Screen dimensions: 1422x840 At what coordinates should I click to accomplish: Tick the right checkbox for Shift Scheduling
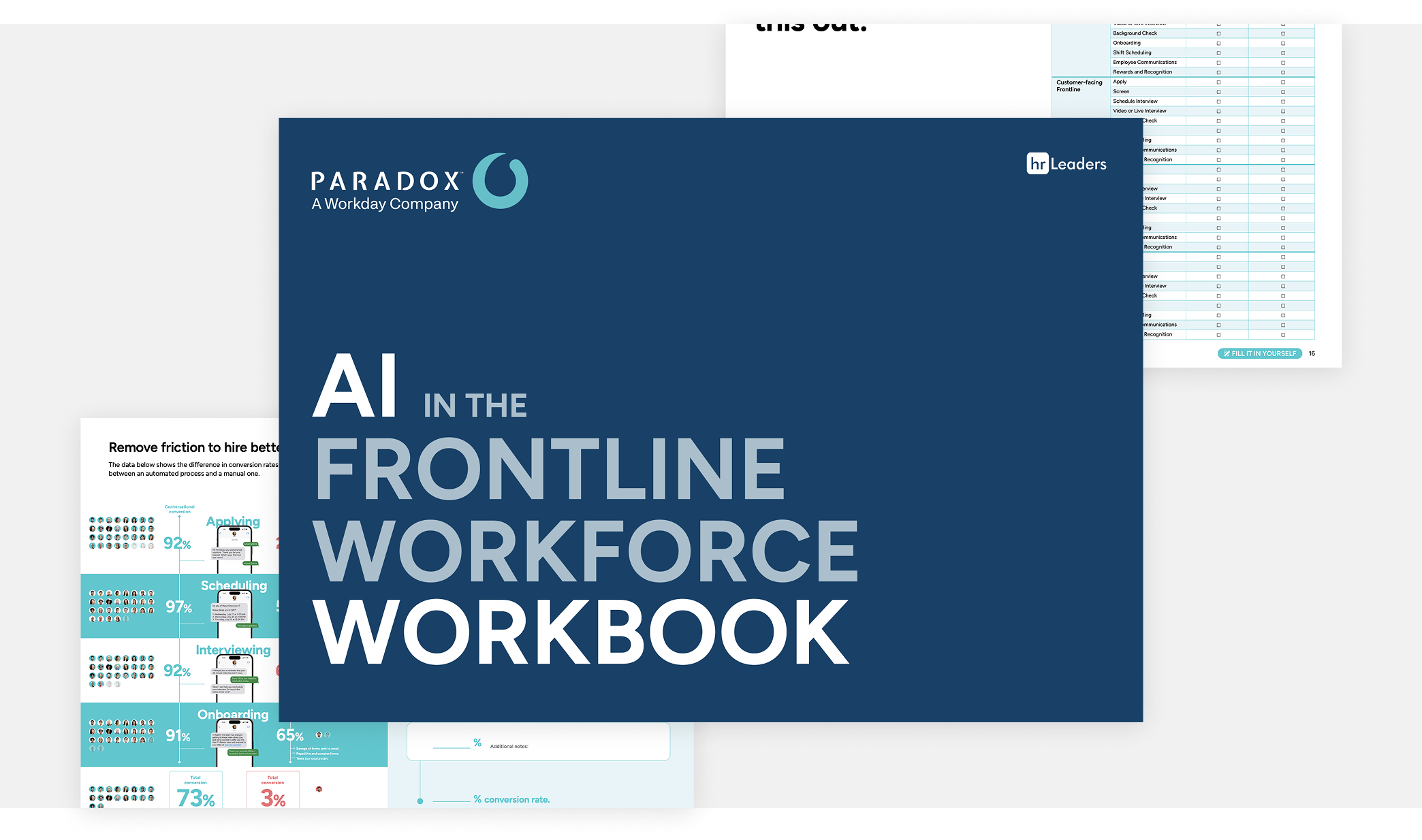(1282, 53)
